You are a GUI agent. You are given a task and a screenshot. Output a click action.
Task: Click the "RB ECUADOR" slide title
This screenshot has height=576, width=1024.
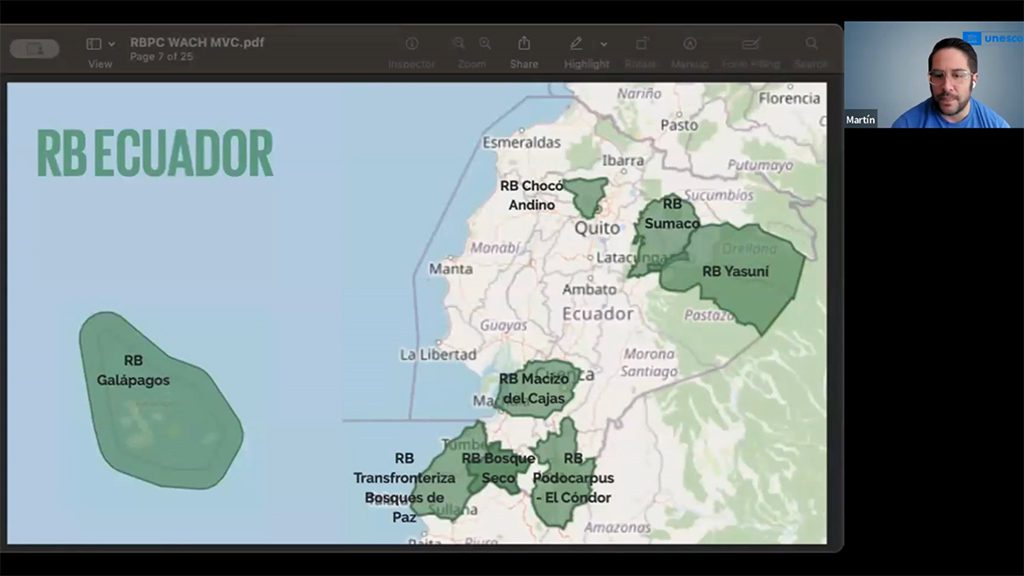pos(155,153)
